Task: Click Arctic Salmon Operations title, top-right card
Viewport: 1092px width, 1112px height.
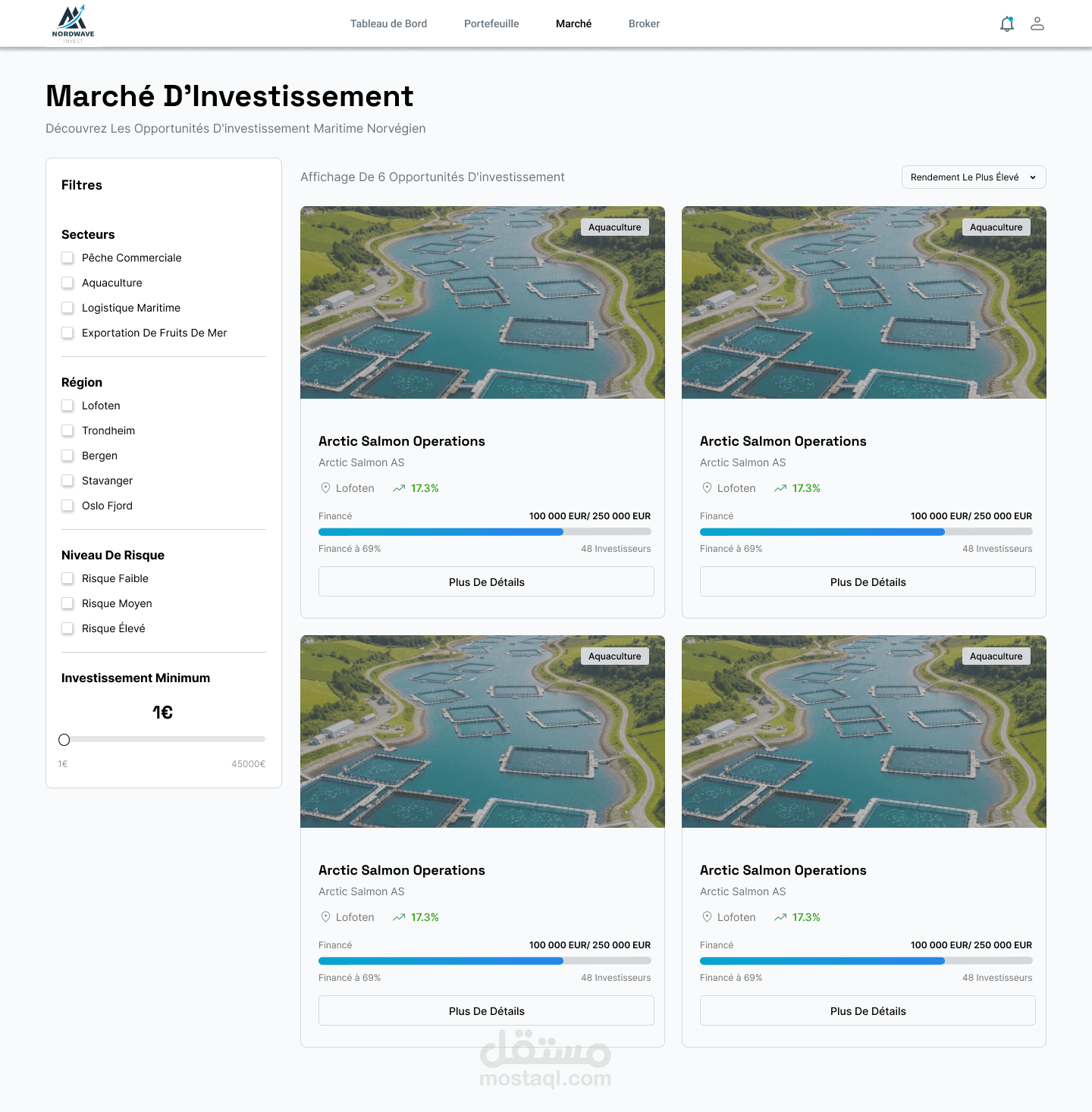Action: click(783, 441)
